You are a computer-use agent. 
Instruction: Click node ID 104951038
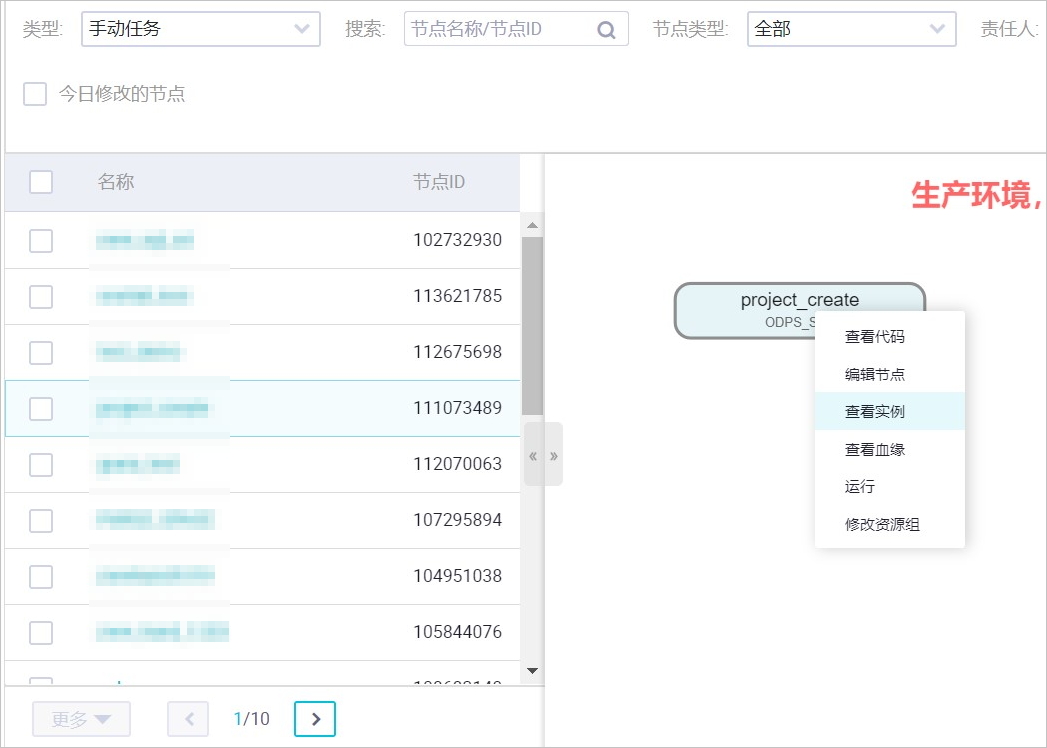tap(457, 576)
